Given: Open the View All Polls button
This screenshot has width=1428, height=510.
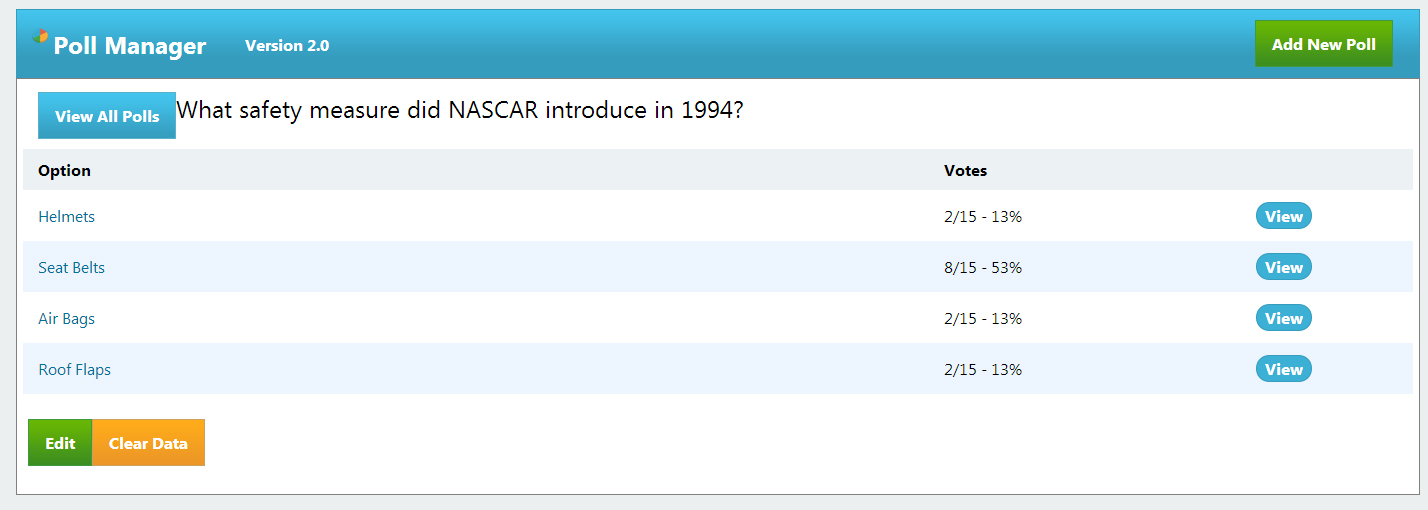Looking at the screenshot, I should (x=107, y=116).
